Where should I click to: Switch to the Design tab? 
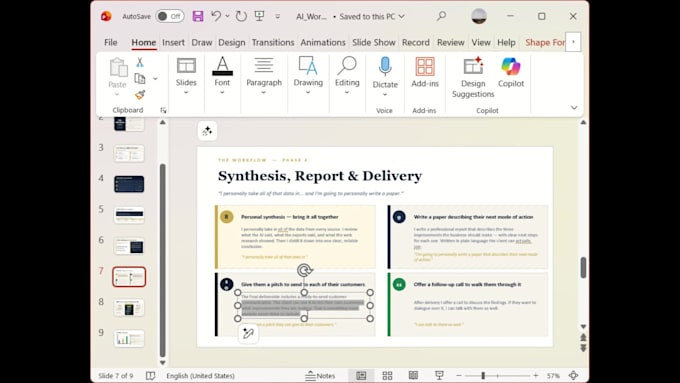tap(232, 43)
